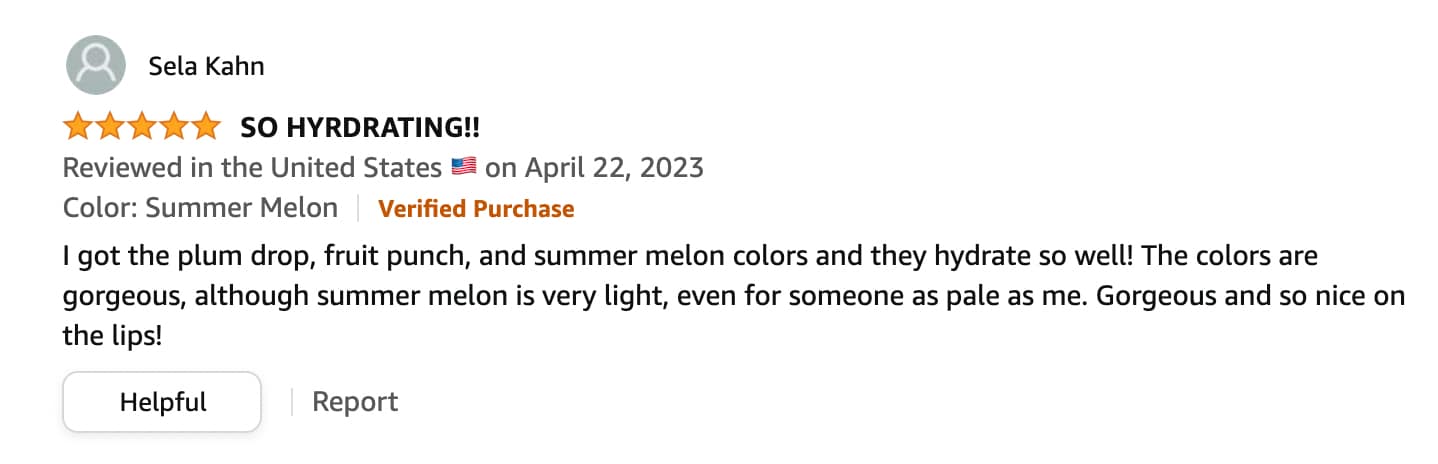
Task: Open Sela Kahn's profile avatar icon
Action: coord(95,65)
